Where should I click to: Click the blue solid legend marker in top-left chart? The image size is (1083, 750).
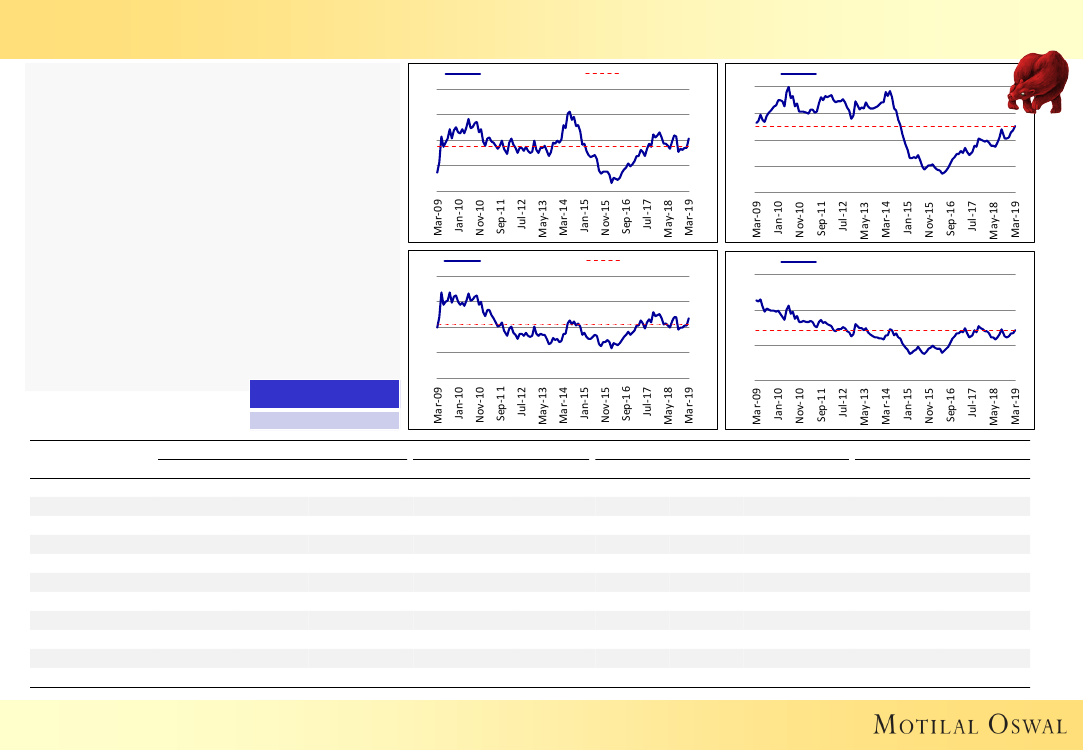463,74
